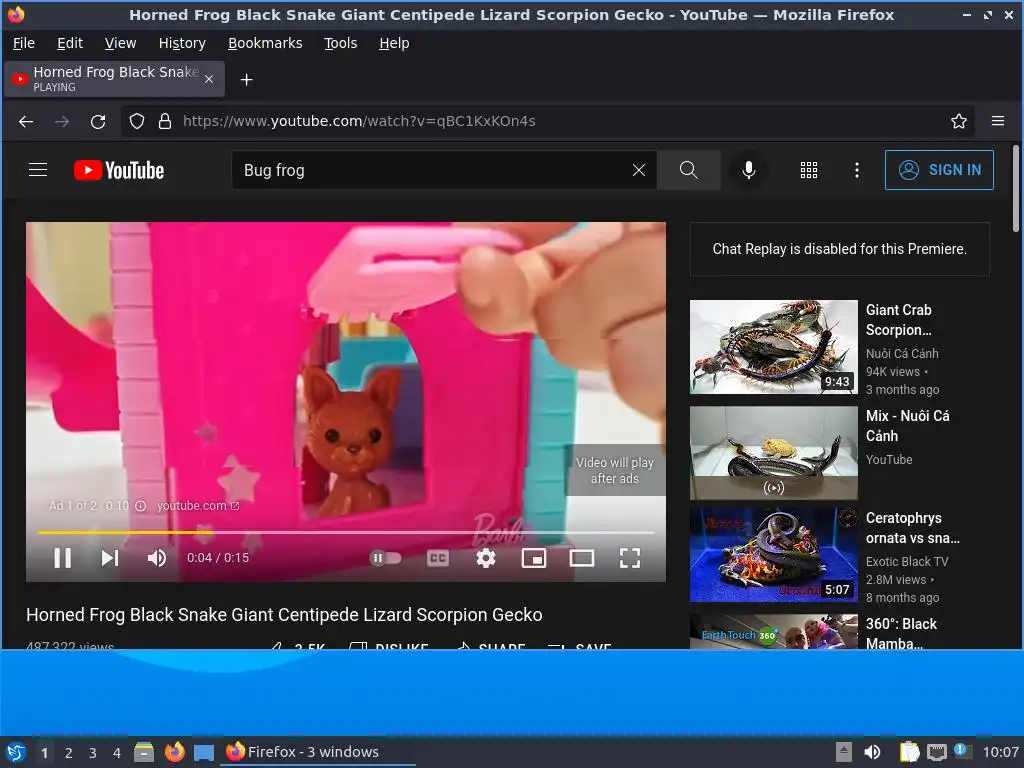Screen dimensions: 1024x768
Task: Switch to workspace 3
Action: (93, 753)
